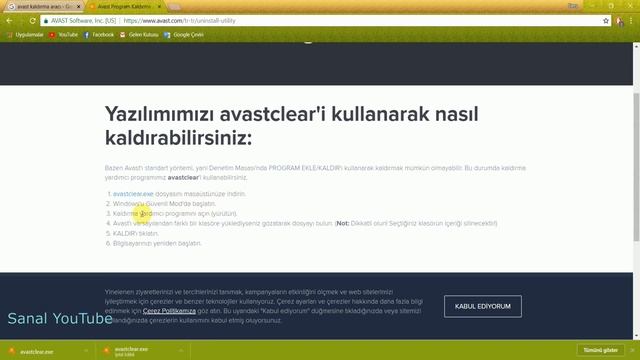Open the YouTube bookmark

click(x=64, y=35)
